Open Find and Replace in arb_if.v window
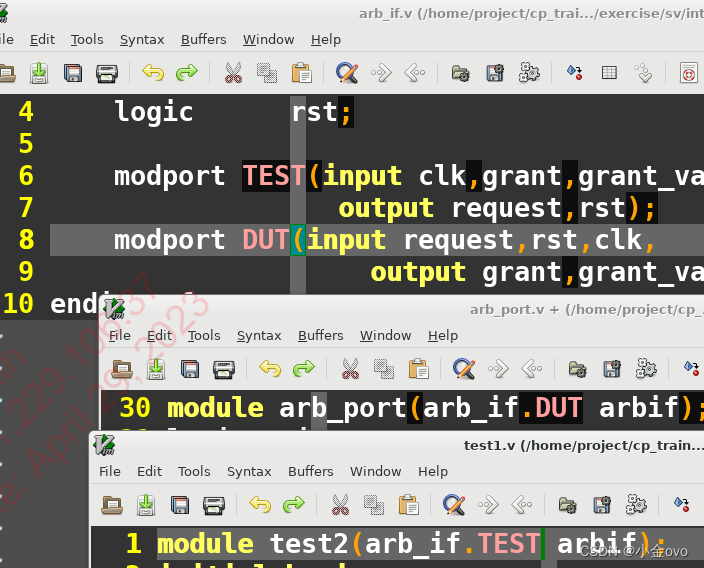Viewport: 704px width, 568px height. pyautogui.click(x=347, y=73)
